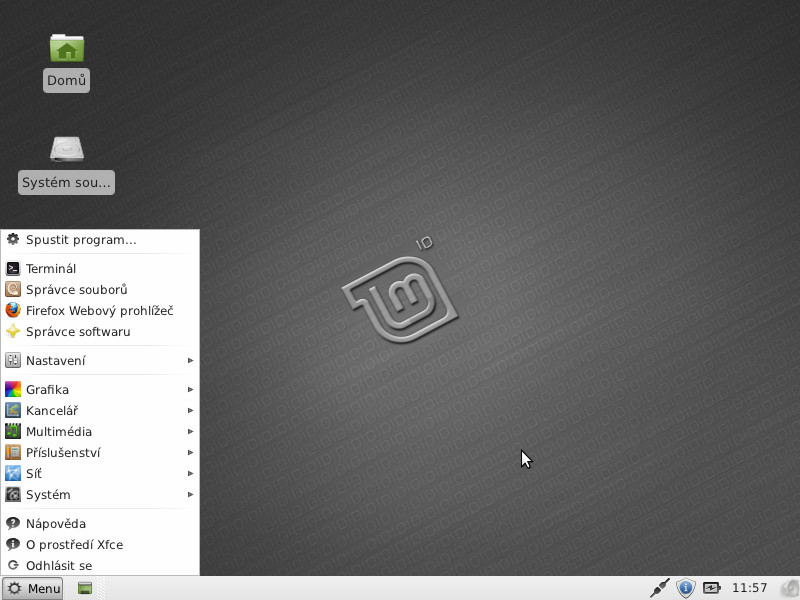Expand the Systém submenu arrow

(x=190, y=494)
